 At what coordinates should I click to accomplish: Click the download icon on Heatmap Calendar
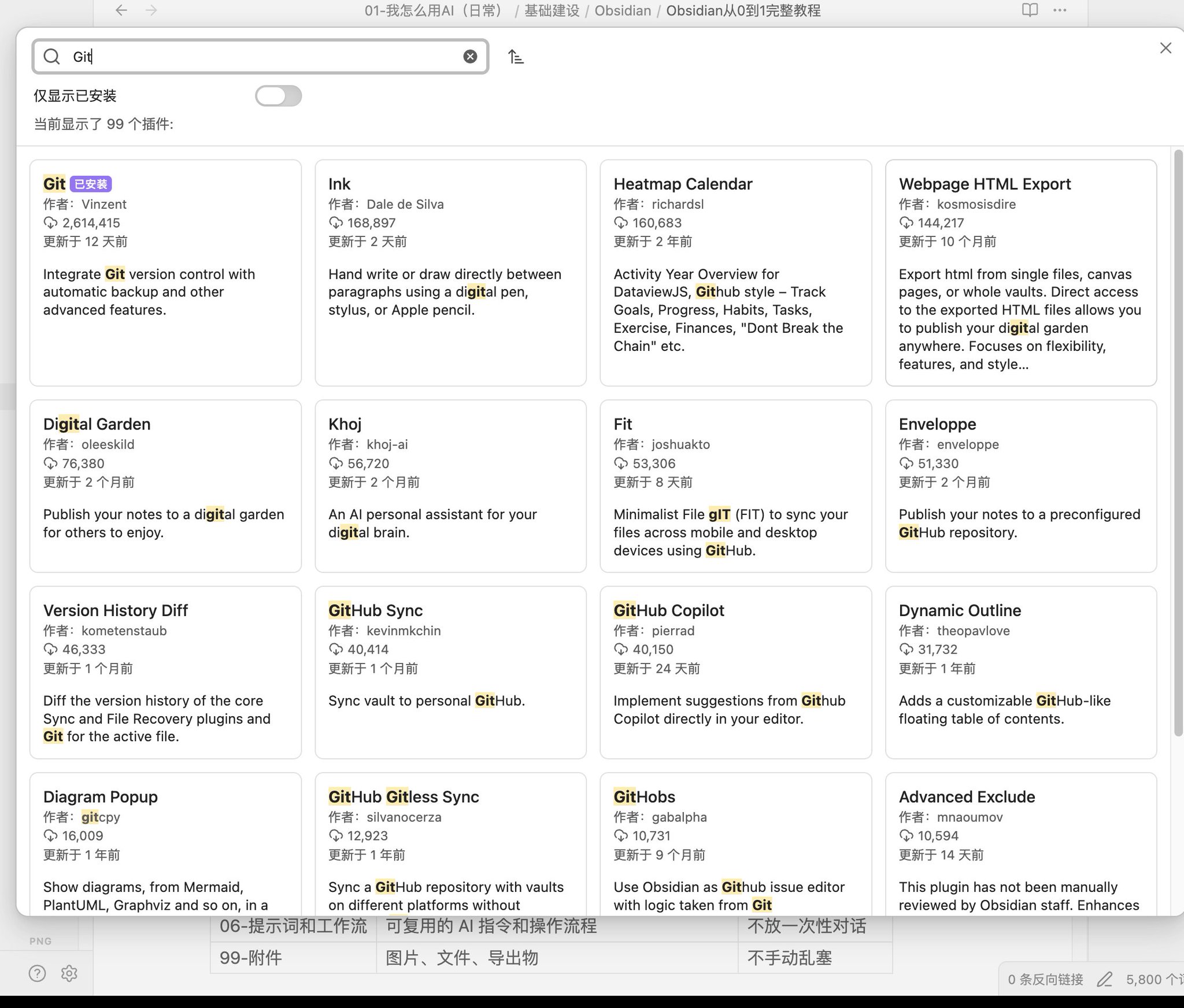point(621,223)
